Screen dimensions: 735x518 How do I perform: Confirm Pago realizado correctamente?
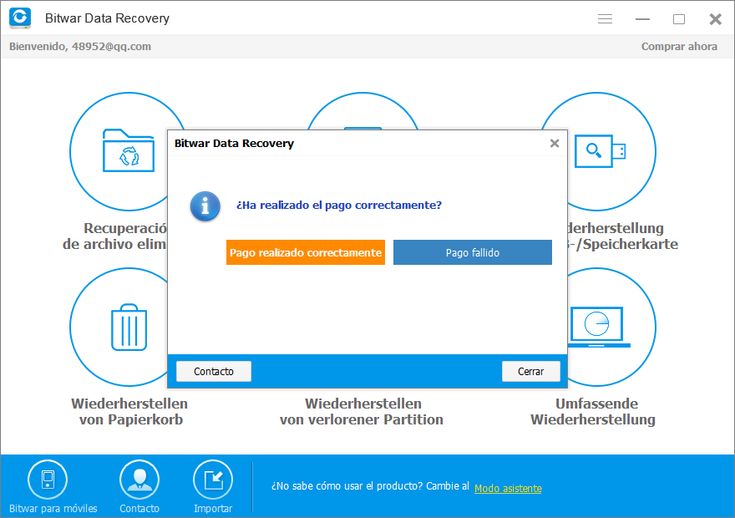click(305, 252)
